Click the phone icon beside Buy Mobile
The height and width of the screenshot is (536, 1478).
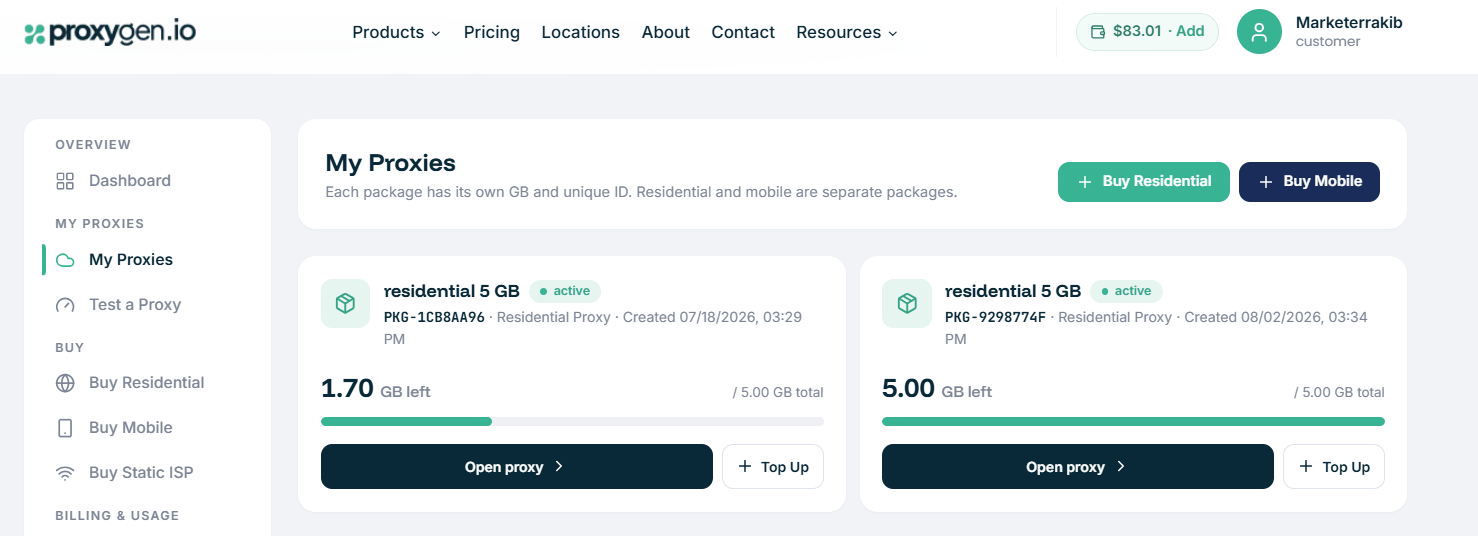coord(65,428)
